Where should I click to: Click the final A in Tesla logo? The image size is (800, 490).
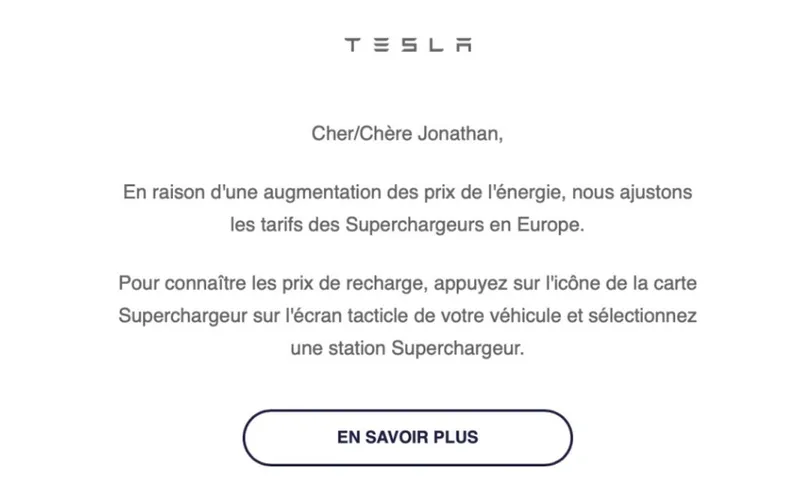tap(464, 45)
